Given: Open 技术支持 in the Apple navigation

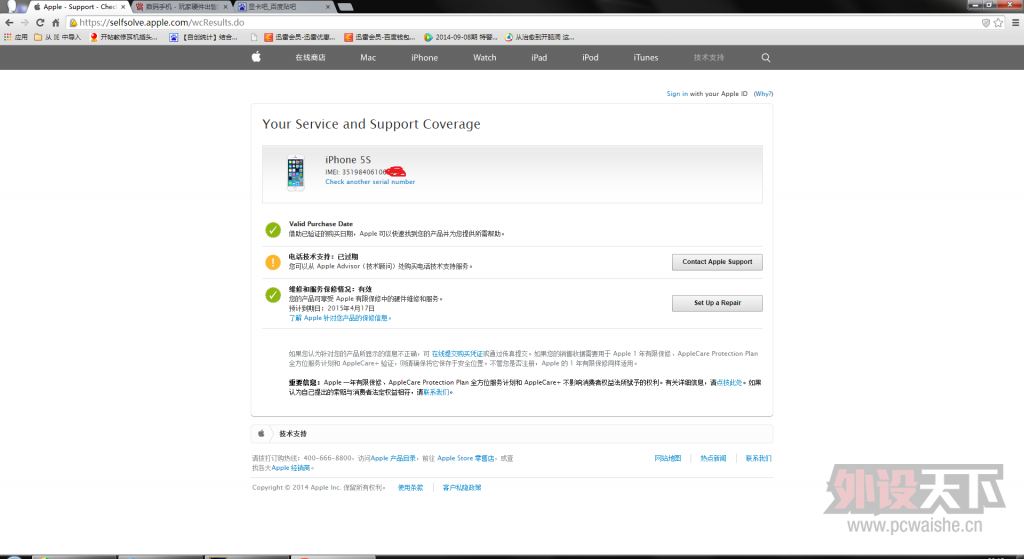Looking at the screenshot, I should pyautogui.click(x=709, y=57).
